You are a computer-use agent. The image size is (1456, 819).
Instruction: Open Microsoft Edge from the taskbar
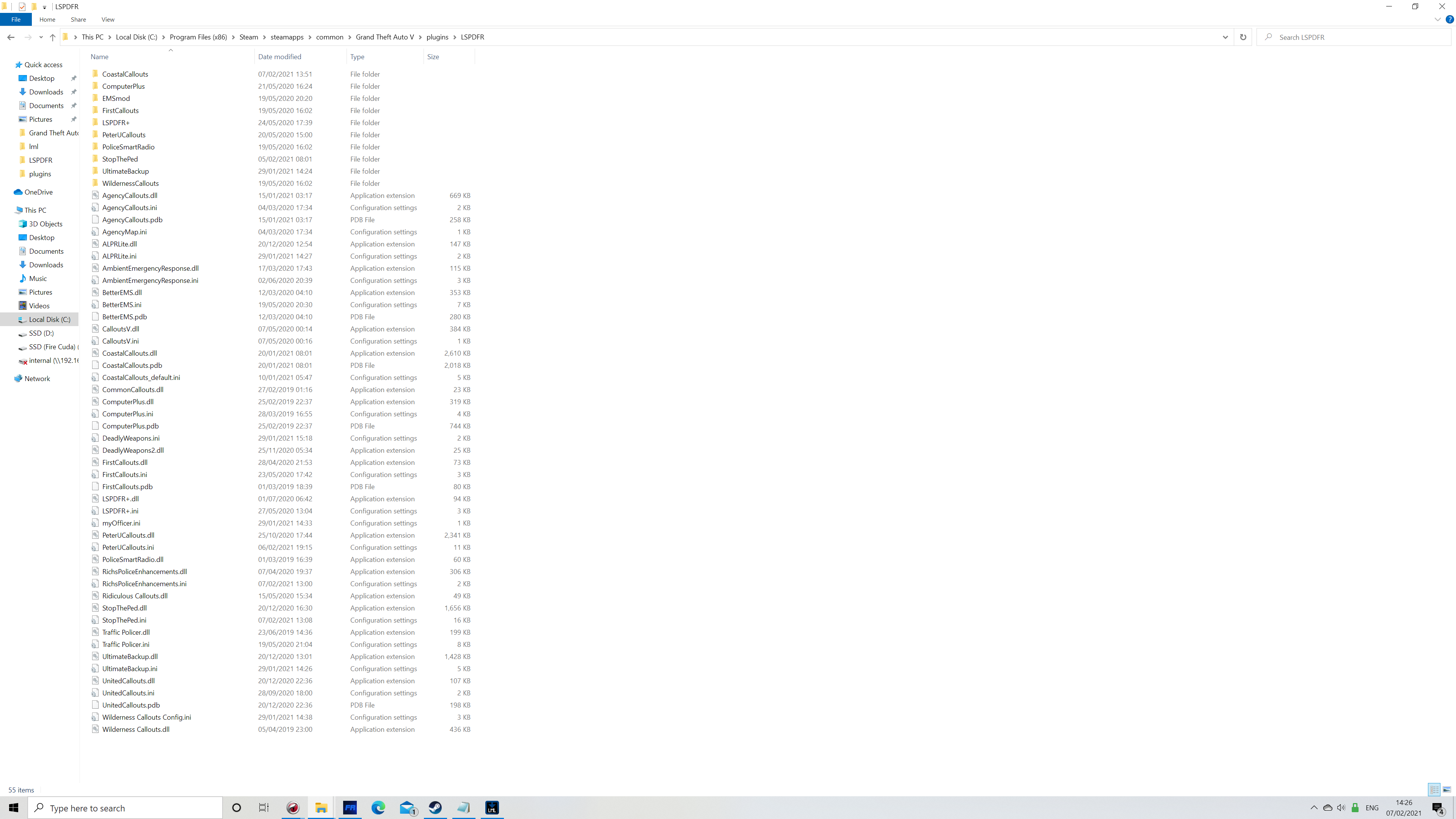[378, 808]
